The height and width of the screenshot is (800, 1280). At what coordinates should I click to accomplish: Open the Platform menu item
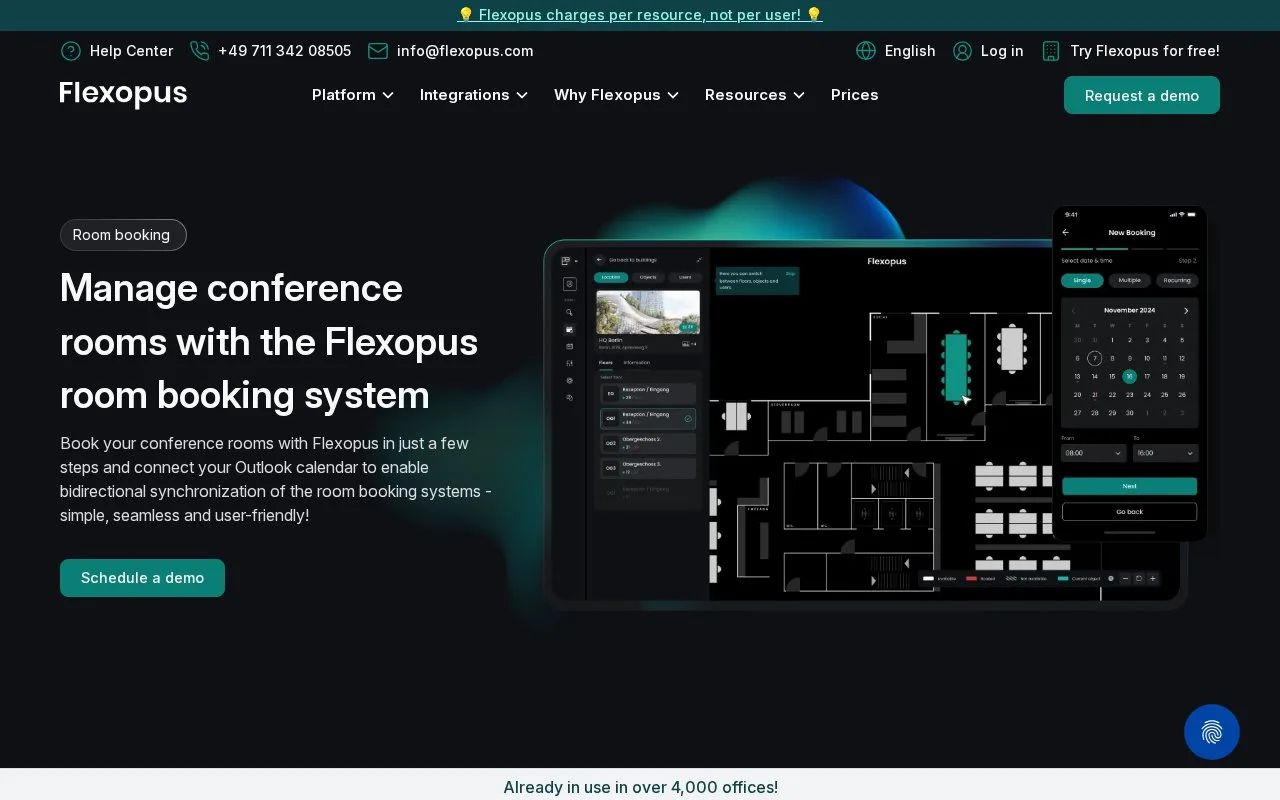[x=344, y=95]
